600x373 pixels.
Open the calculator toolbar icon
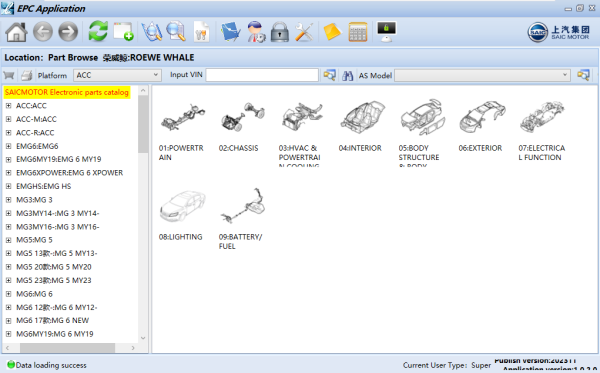pos(358,32)
